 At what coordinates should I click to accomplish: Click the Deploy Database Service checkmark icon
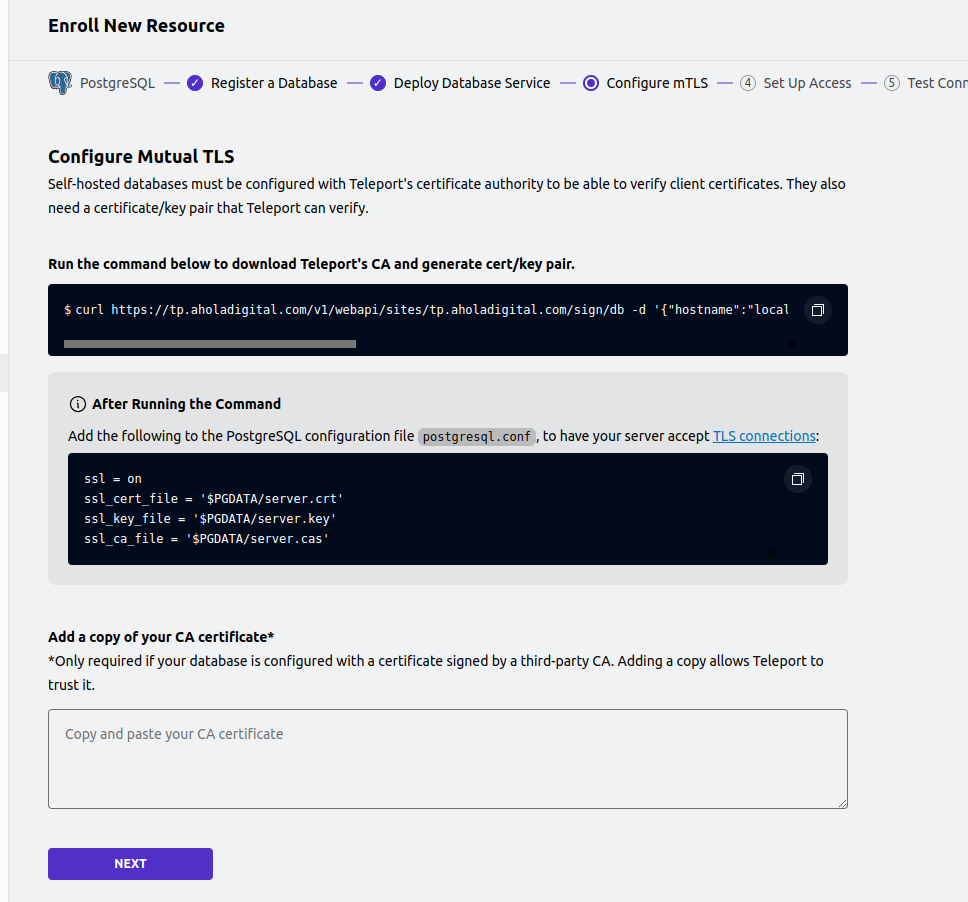378,83
